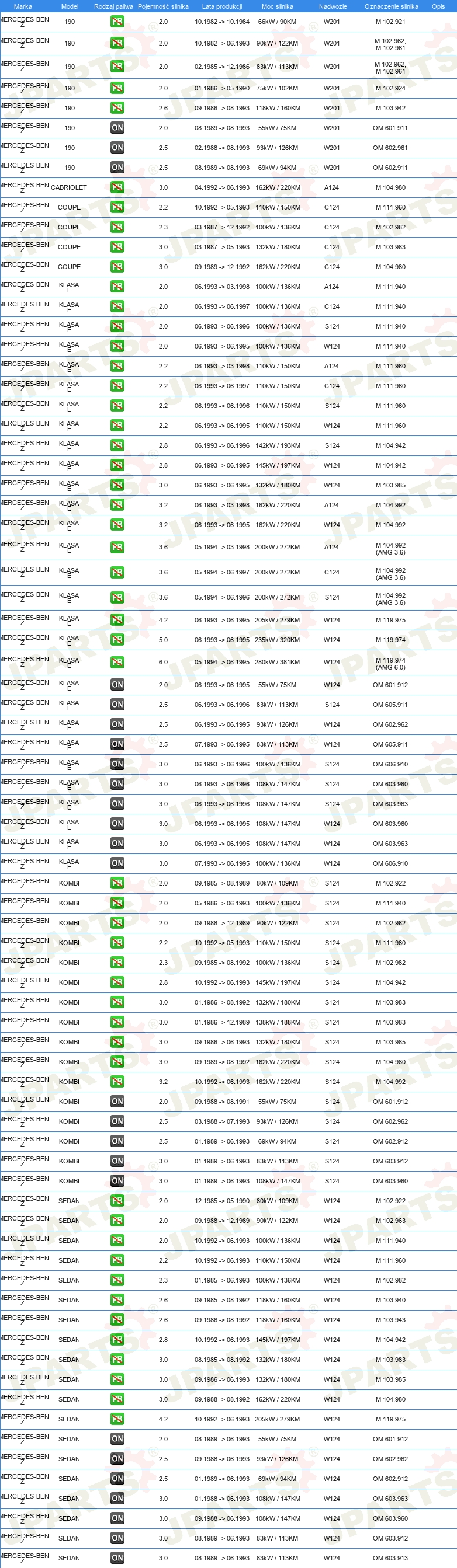Viewport: 457px width, 1568px height.
Task: Select the '280kW / 381KM' power cell
Action: pos(277,662)
